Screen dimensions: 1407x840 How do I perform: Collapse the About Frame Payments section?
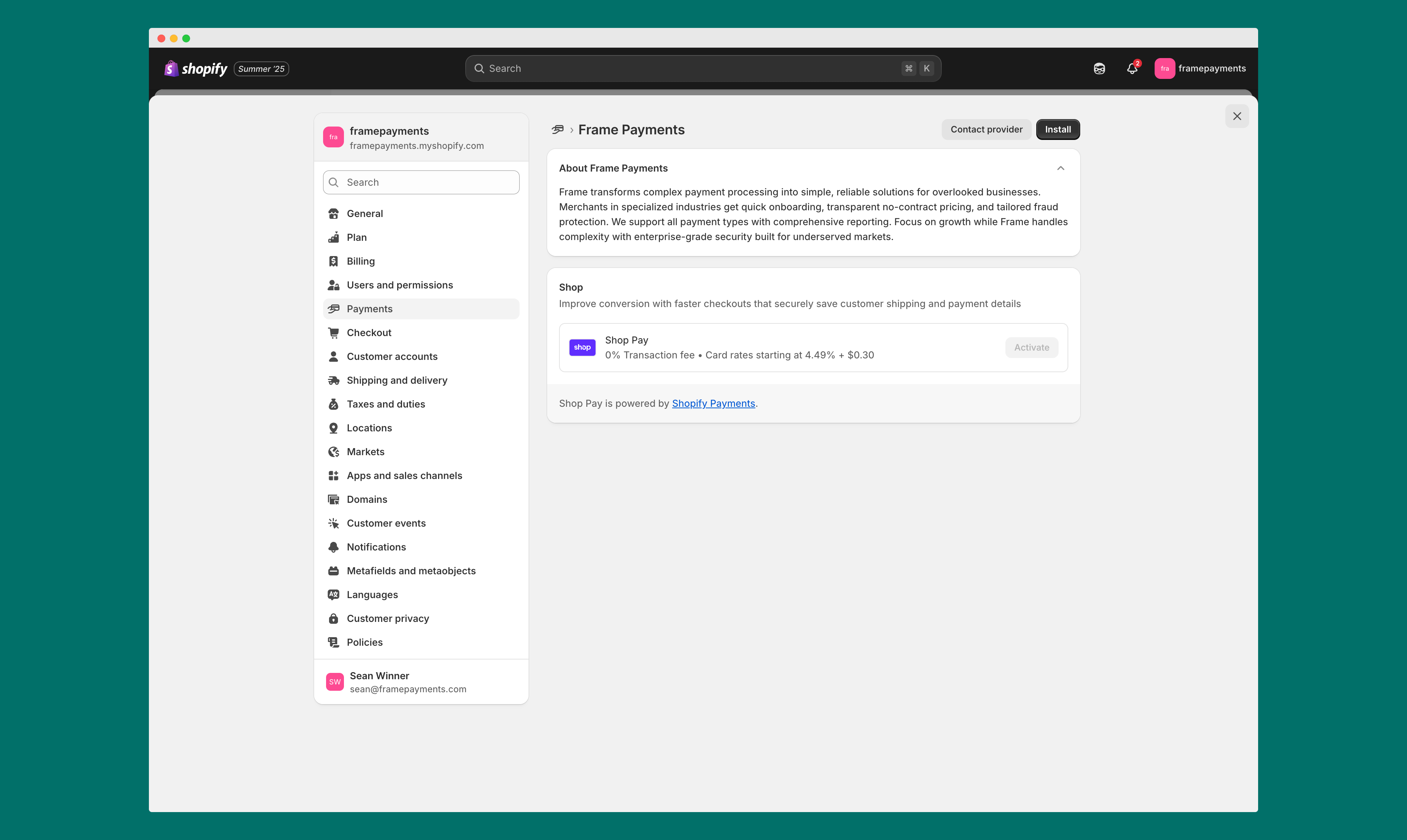1060,168
